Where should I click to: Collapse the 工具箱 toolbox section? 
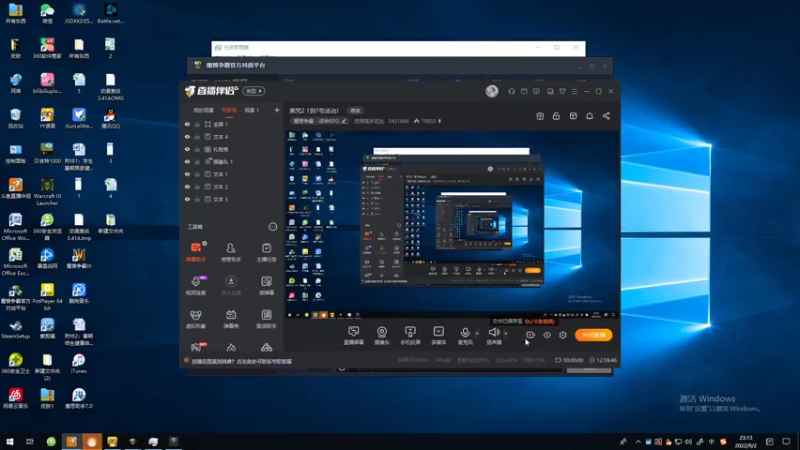pos(272,227)
